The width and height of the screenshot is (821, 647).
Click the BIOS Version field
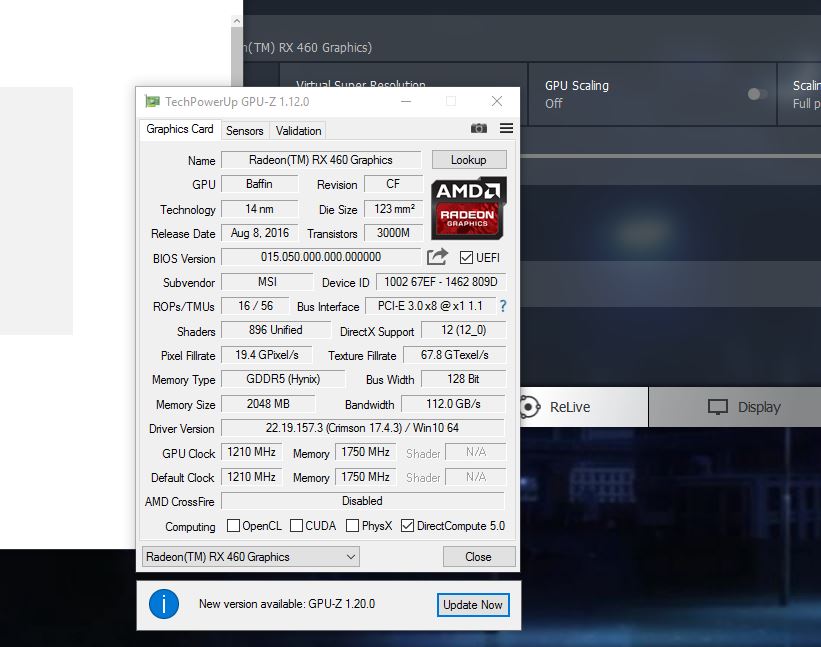coord(320,258)
